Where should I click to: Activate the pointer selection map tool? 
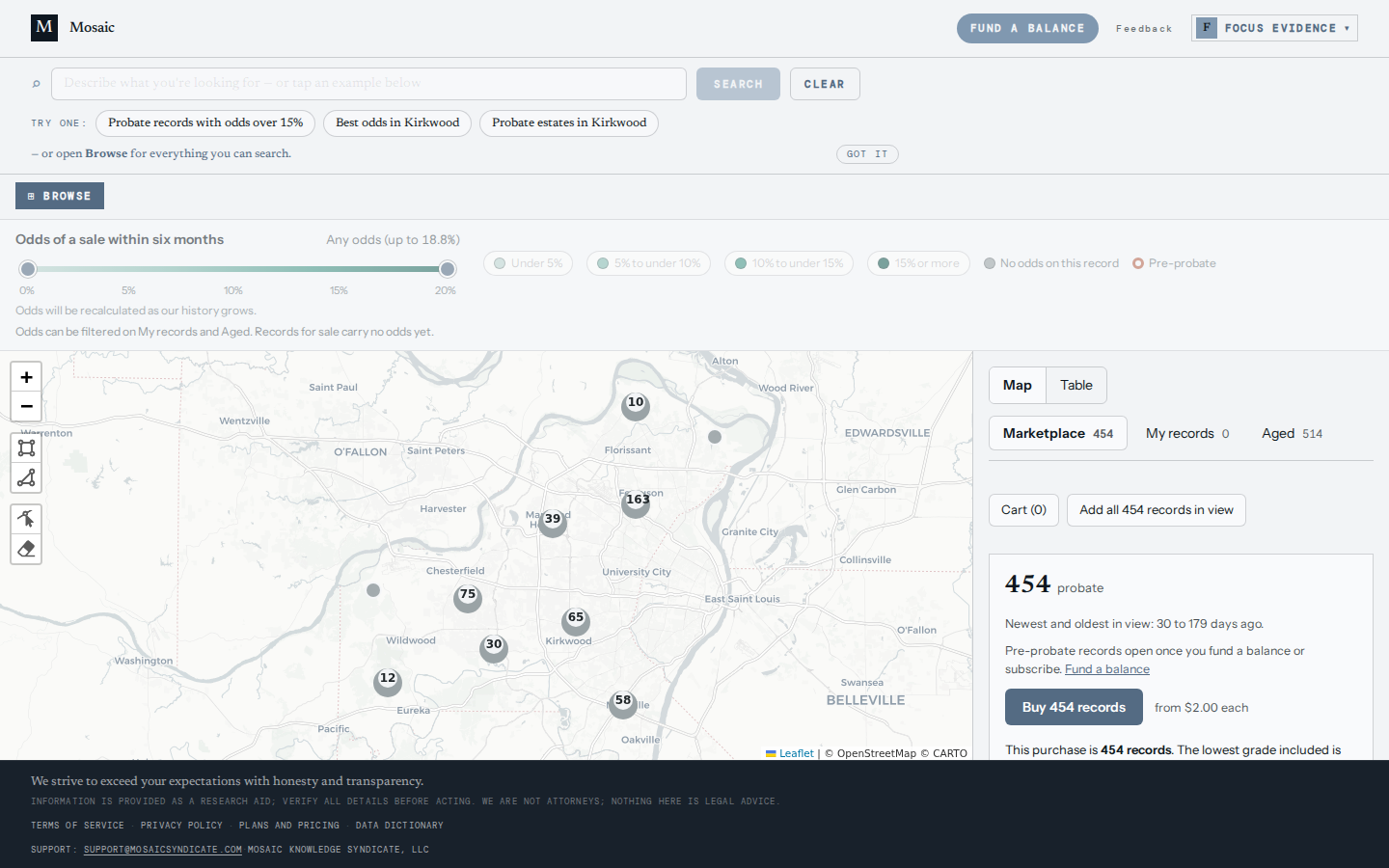click(x=26, y=519)
